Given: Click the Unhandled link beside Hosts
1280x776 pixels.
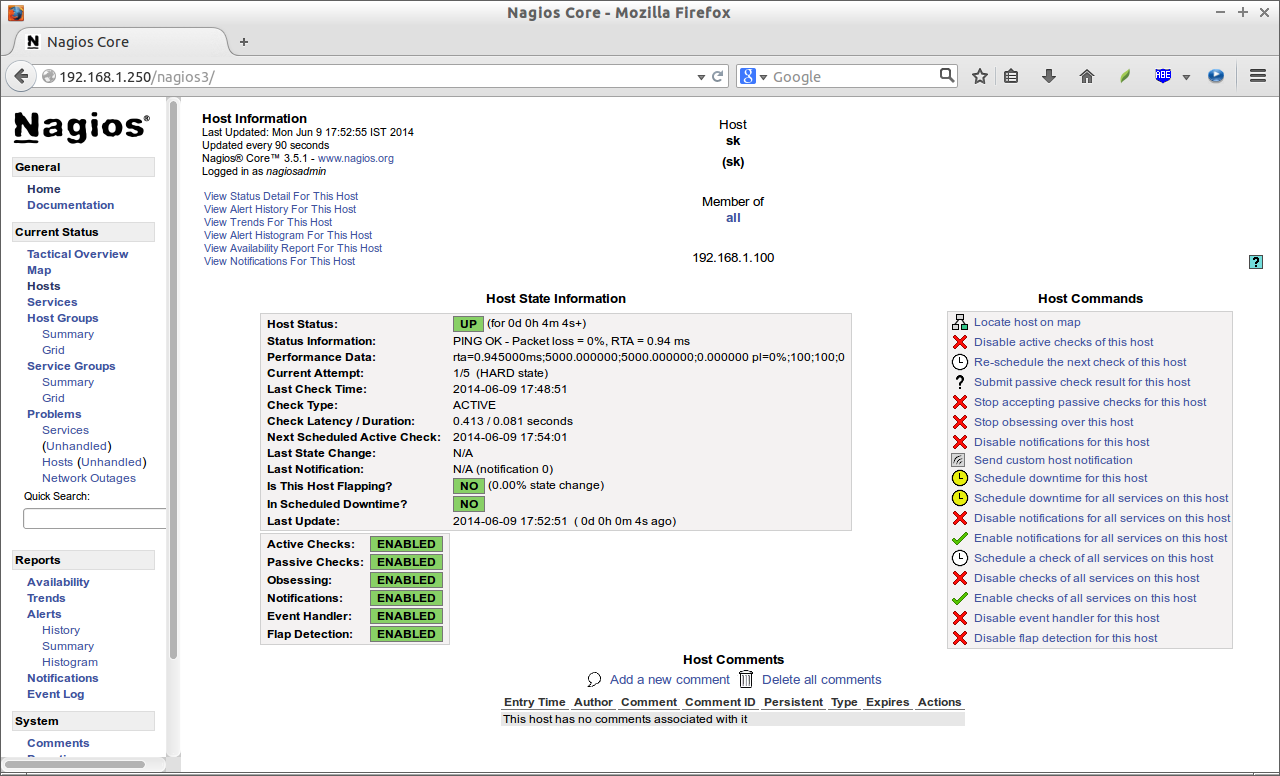Looking at the screenshot, I should [111, 462].
